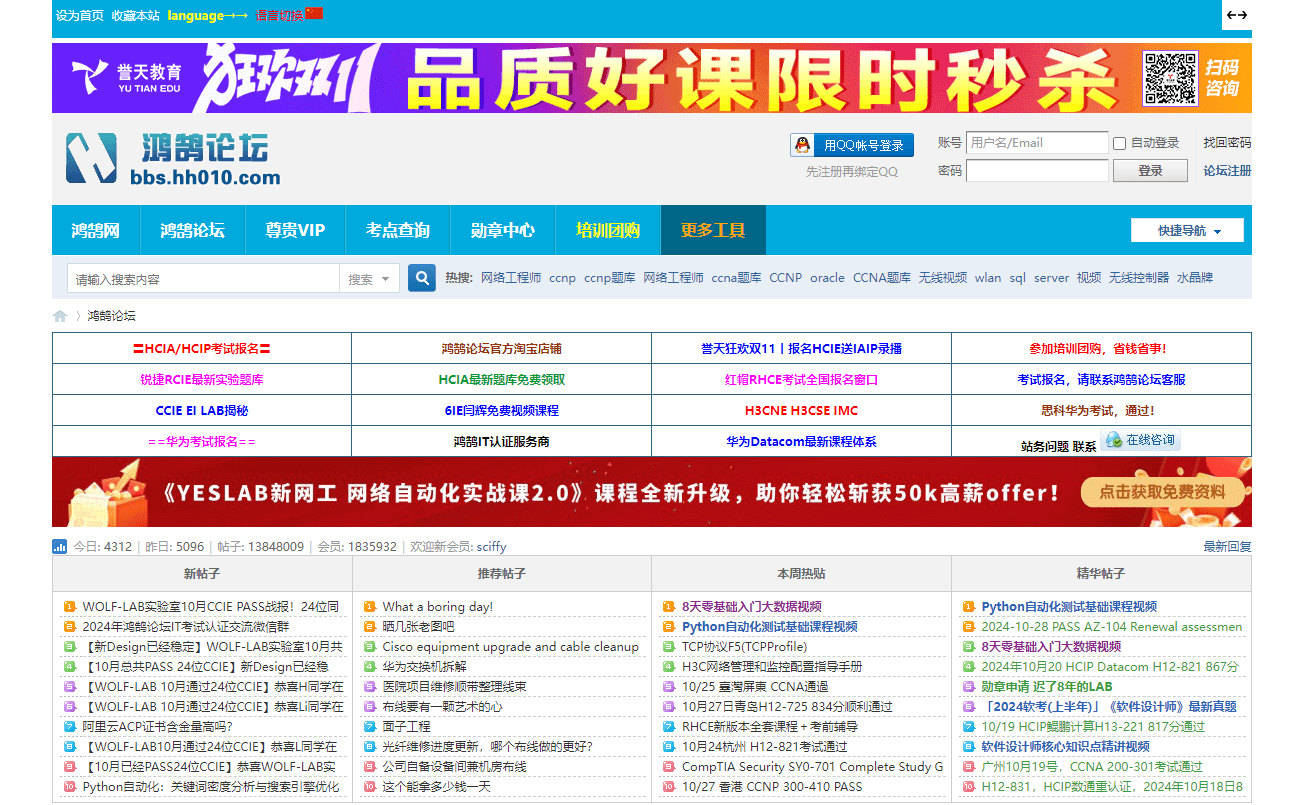Enable the 自动登录 auto-login checkbox
This screenshot has width=1312, height=805.
click(1119, 142)
